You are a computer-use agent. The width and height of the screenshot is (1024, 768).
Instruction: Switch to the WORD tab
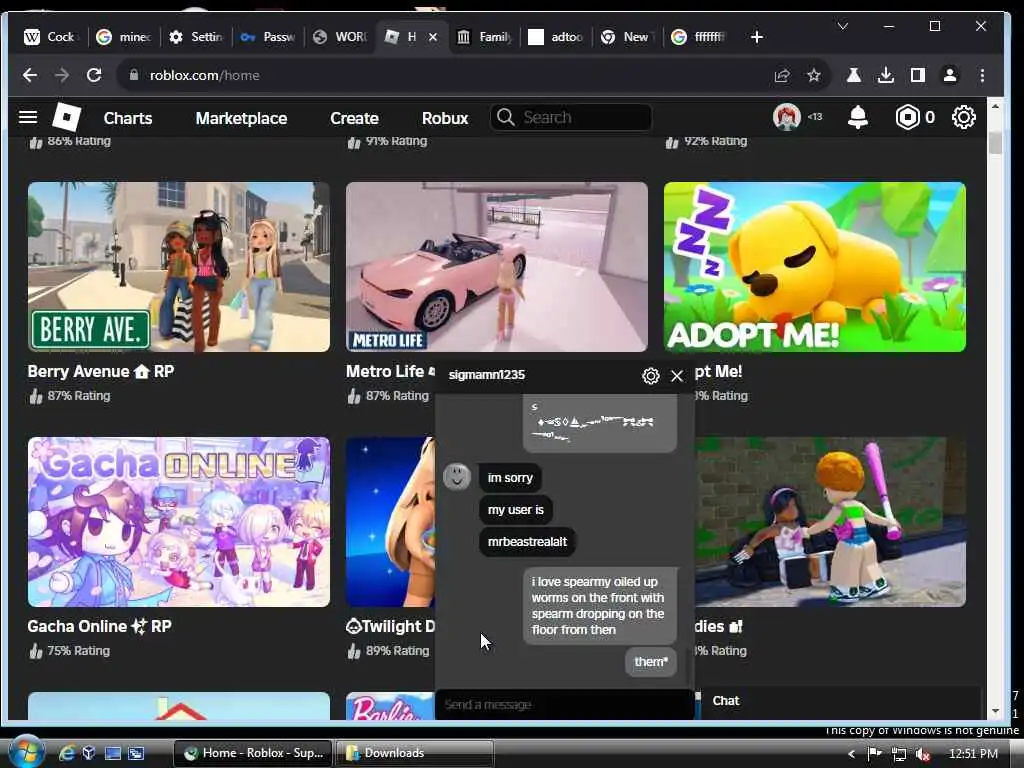coord(340,37)
